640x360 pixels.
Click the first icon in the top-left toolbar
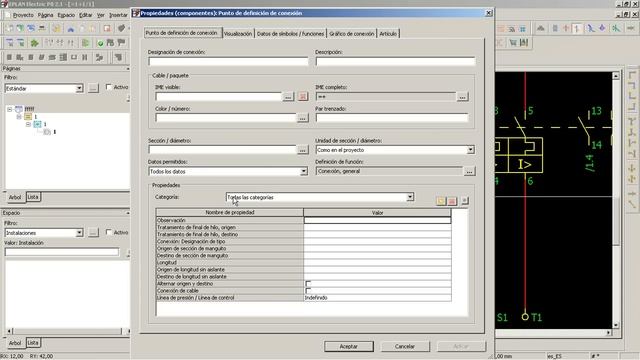pos(9,29)
